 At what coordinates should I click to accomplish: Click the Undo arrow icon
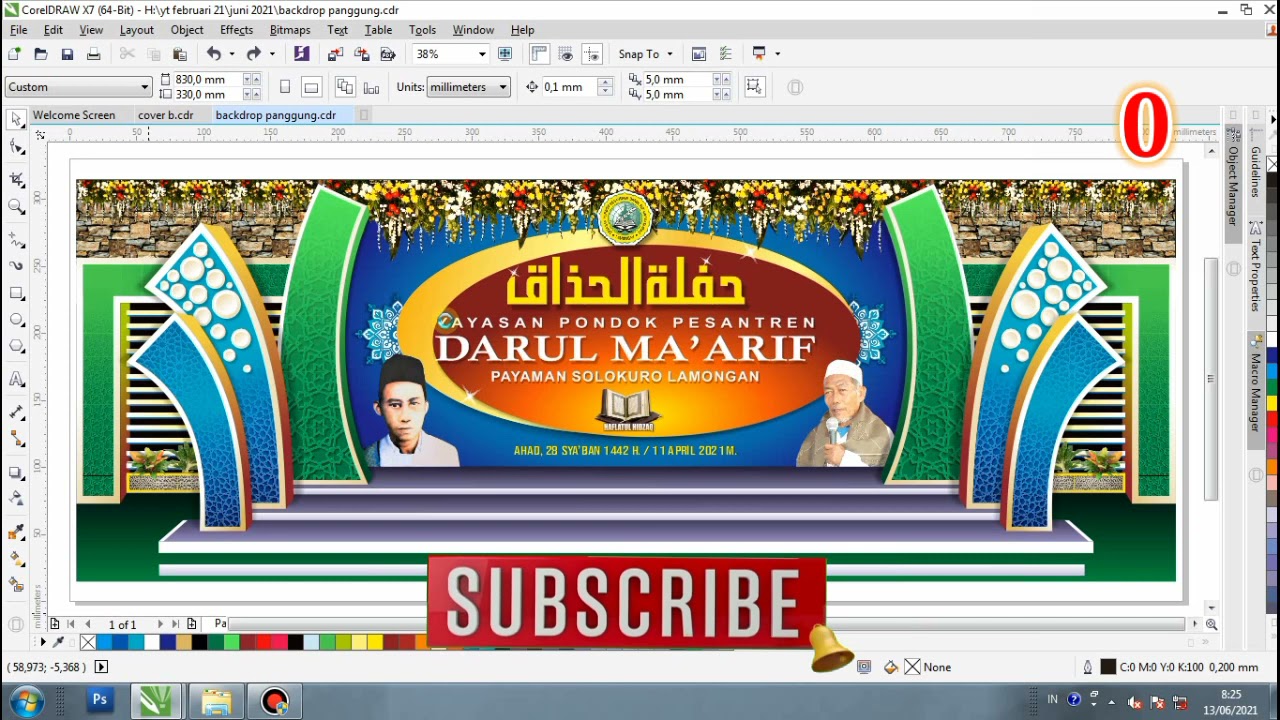tap(214, 54)
